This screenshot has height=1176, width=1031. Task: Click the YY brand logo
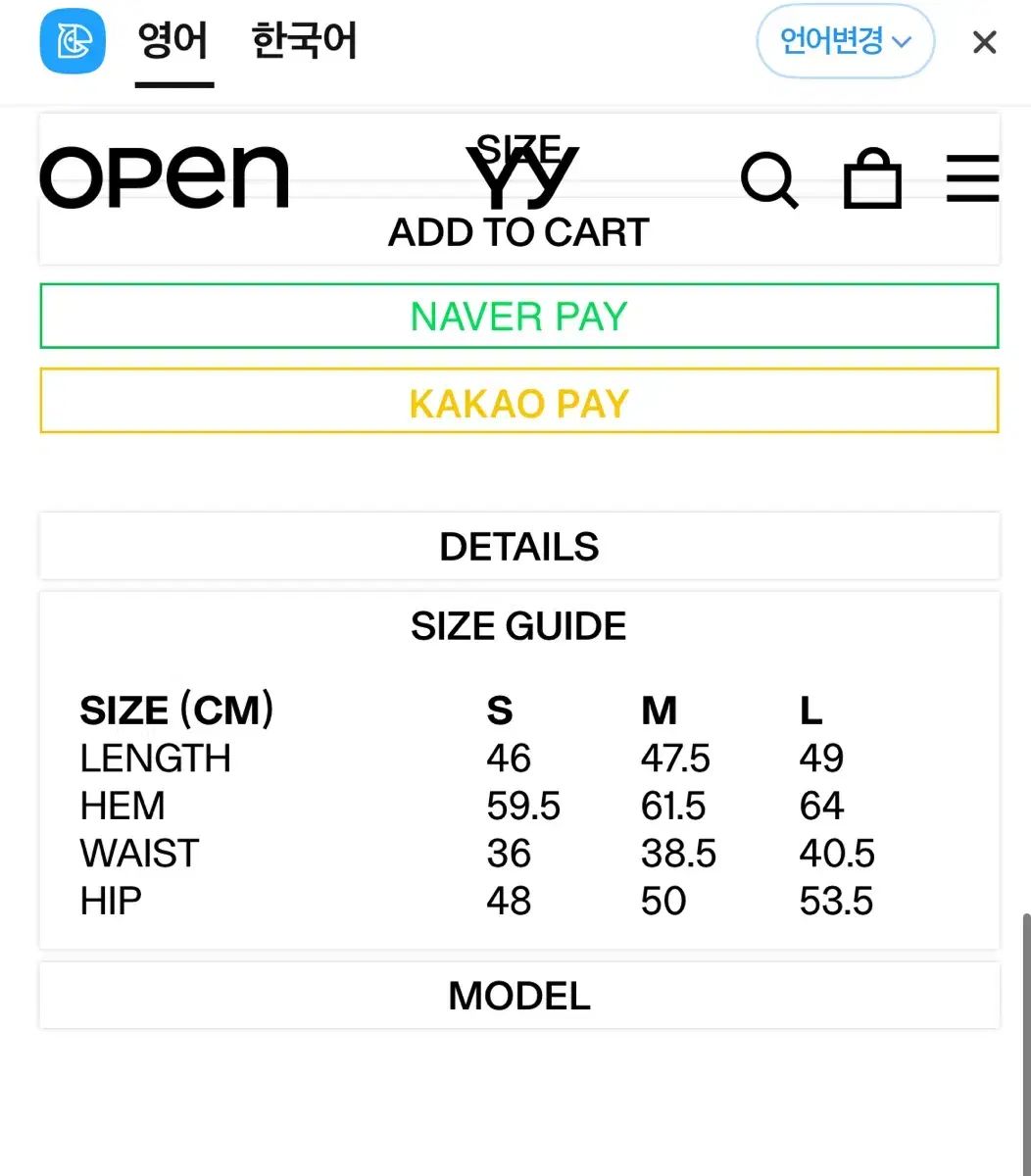521,178
